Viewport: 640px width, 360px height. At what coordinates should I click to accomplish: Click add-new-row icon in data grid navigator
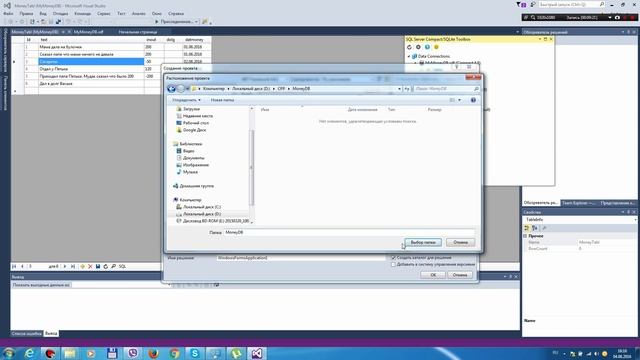click(x=82, y=267)
